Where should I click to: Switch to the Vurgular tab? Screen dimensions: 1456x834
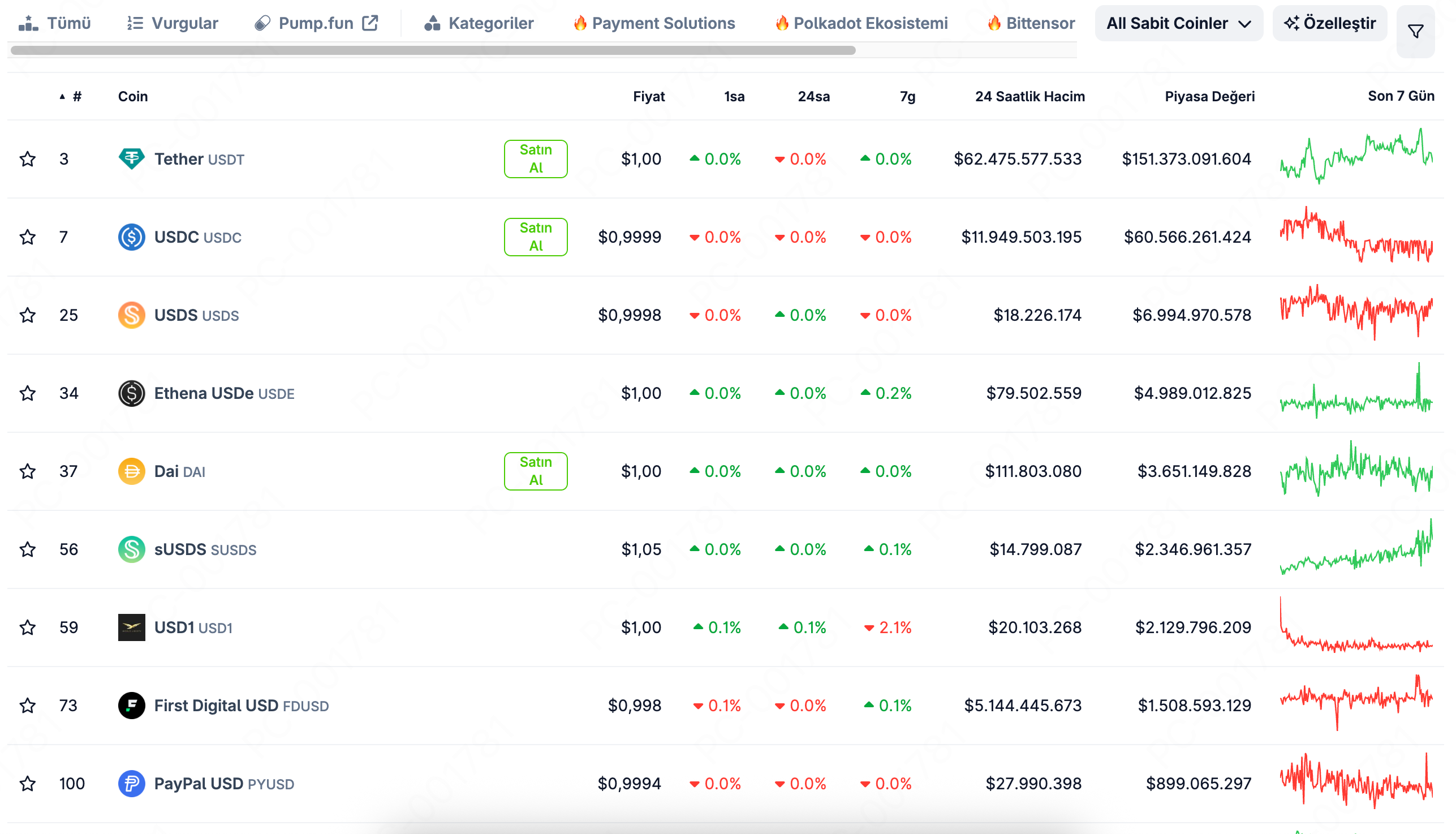[173, 23]
